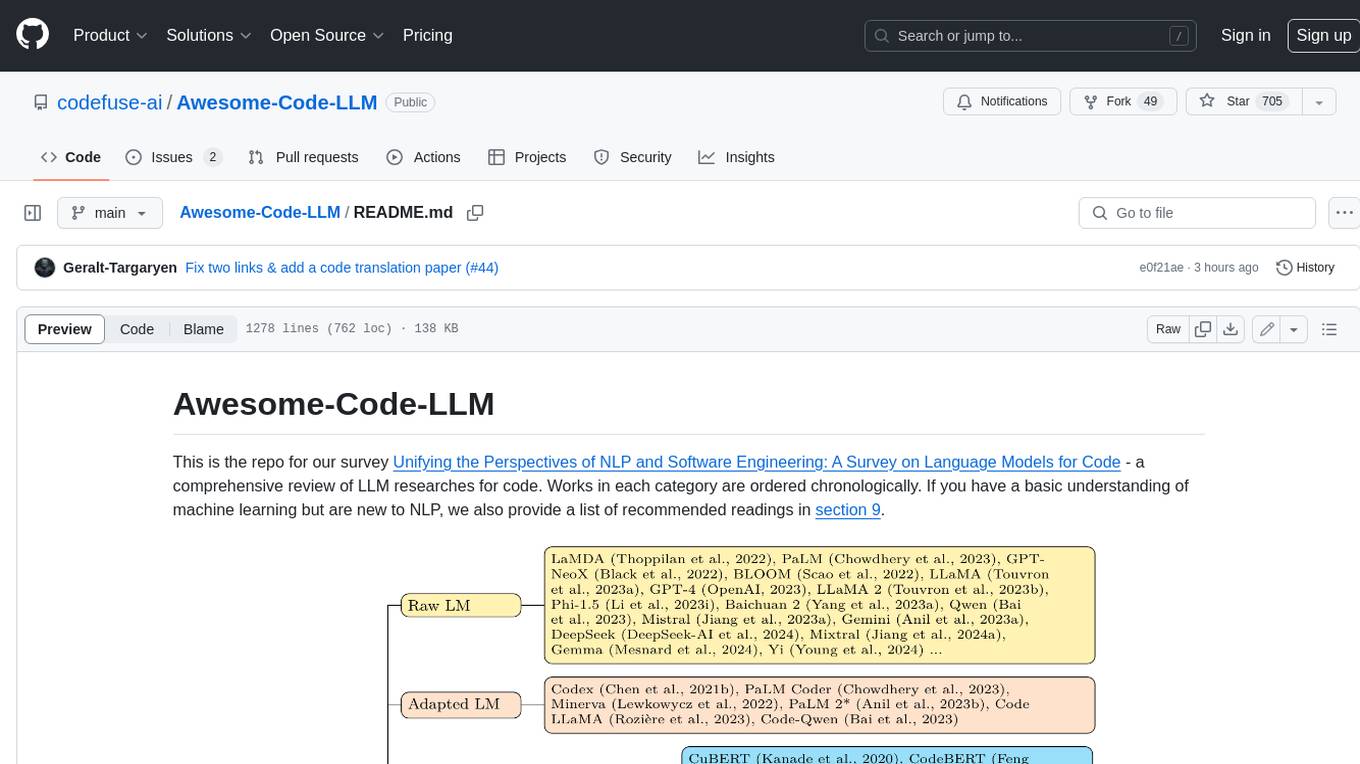Click the survey taxonomy figure image
1360x764 pixels.
[741, 654]
